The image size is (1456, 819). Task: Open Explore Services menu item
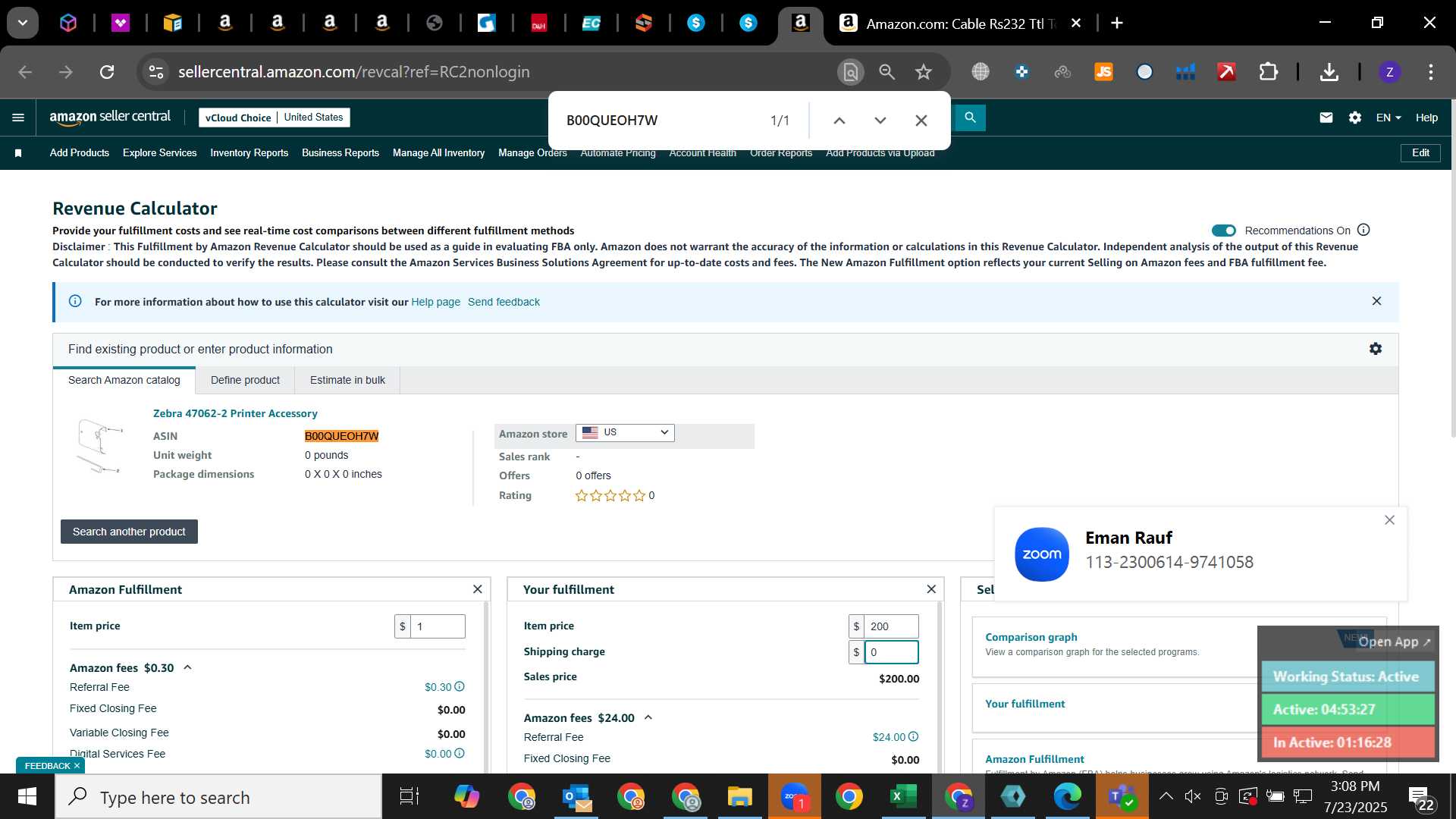click(x=160, y=153)
